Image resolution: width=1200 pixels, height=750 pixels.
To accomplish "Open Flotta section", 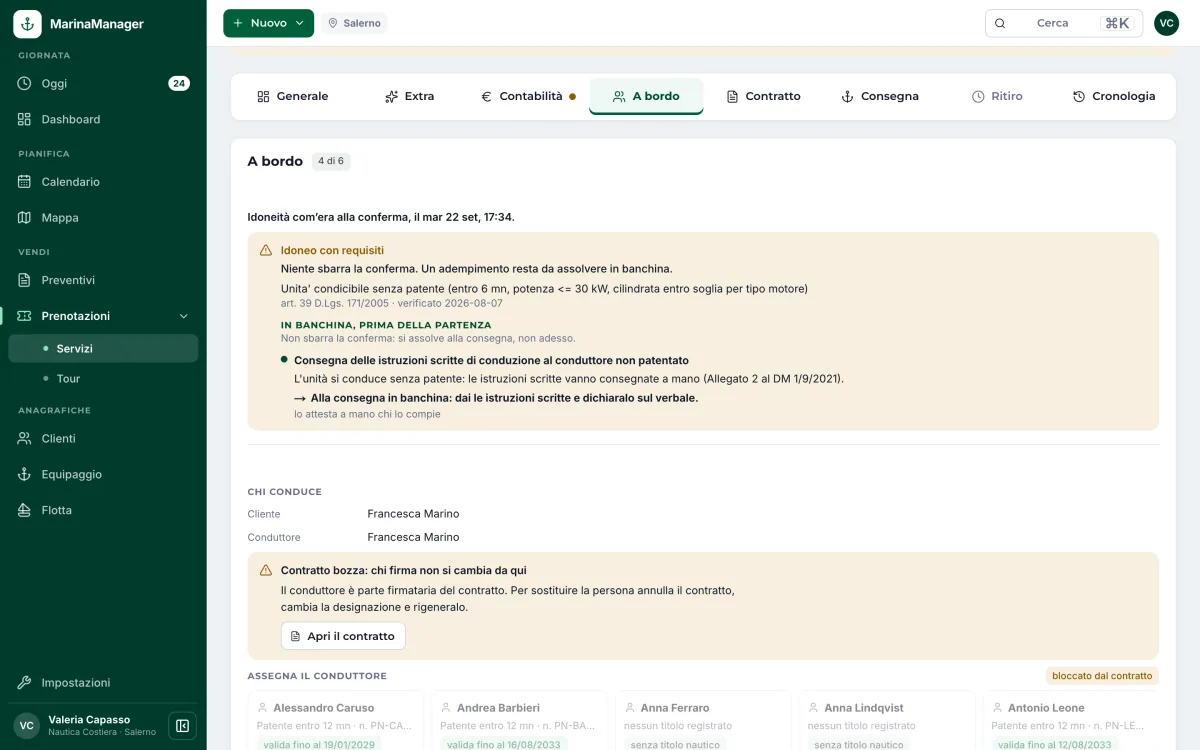I will click(x=103, y=510).
